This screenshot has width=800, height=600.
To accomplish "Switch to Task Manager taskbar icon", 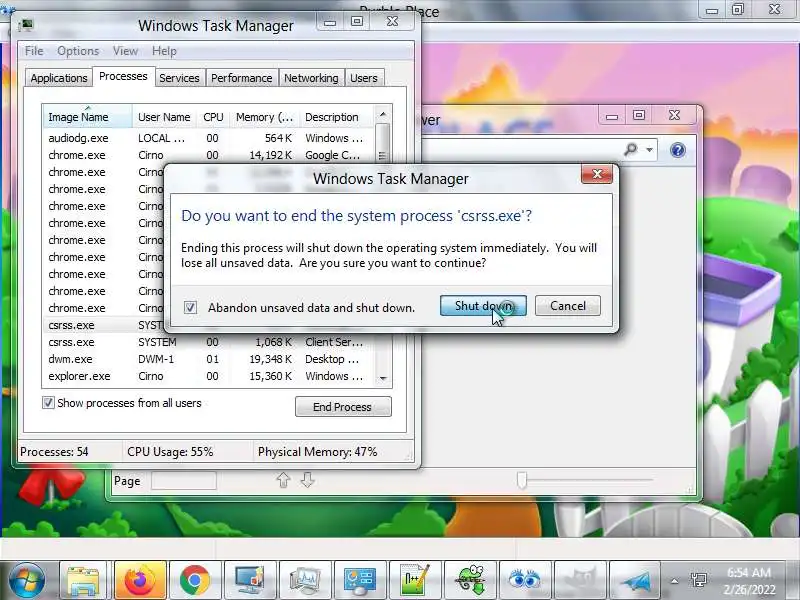I will coord(305,581).
